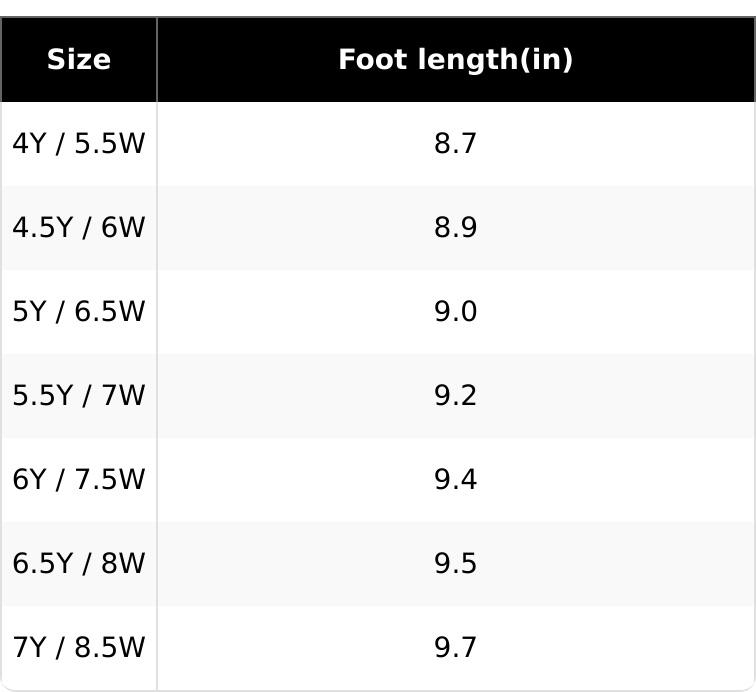
Task: Click the 8.5W text in last row
Action: click(x=109, y=647)
